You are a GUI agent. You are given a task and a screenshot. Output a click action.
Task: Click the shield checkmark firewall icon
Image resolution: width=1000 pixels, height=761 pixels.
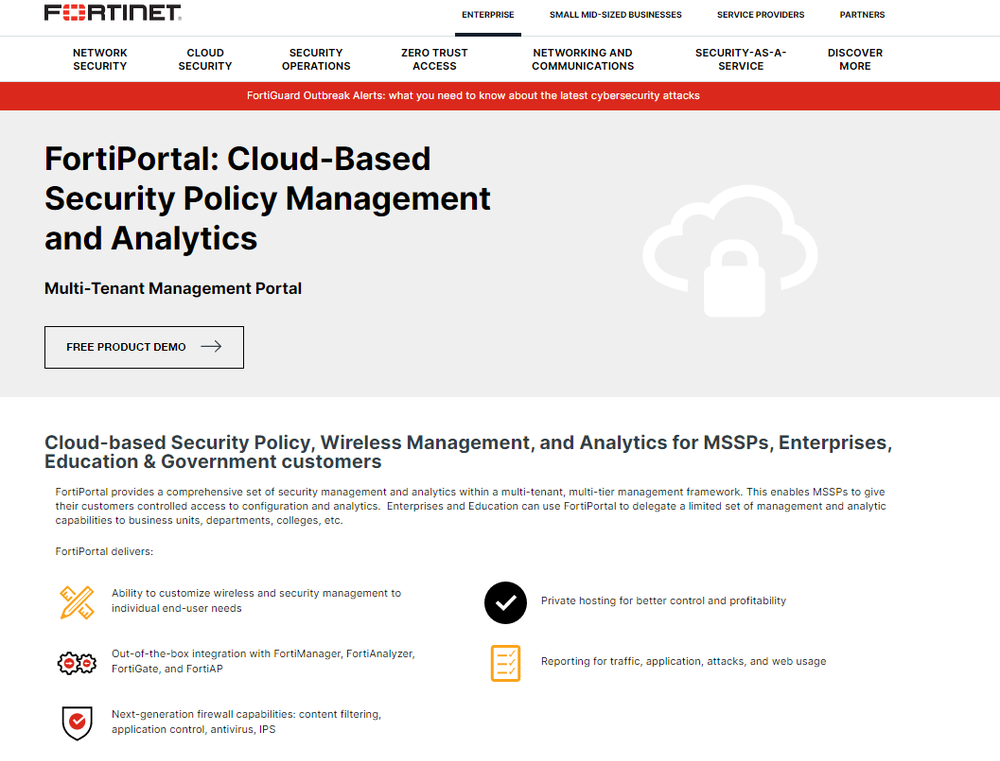point(76,721)
